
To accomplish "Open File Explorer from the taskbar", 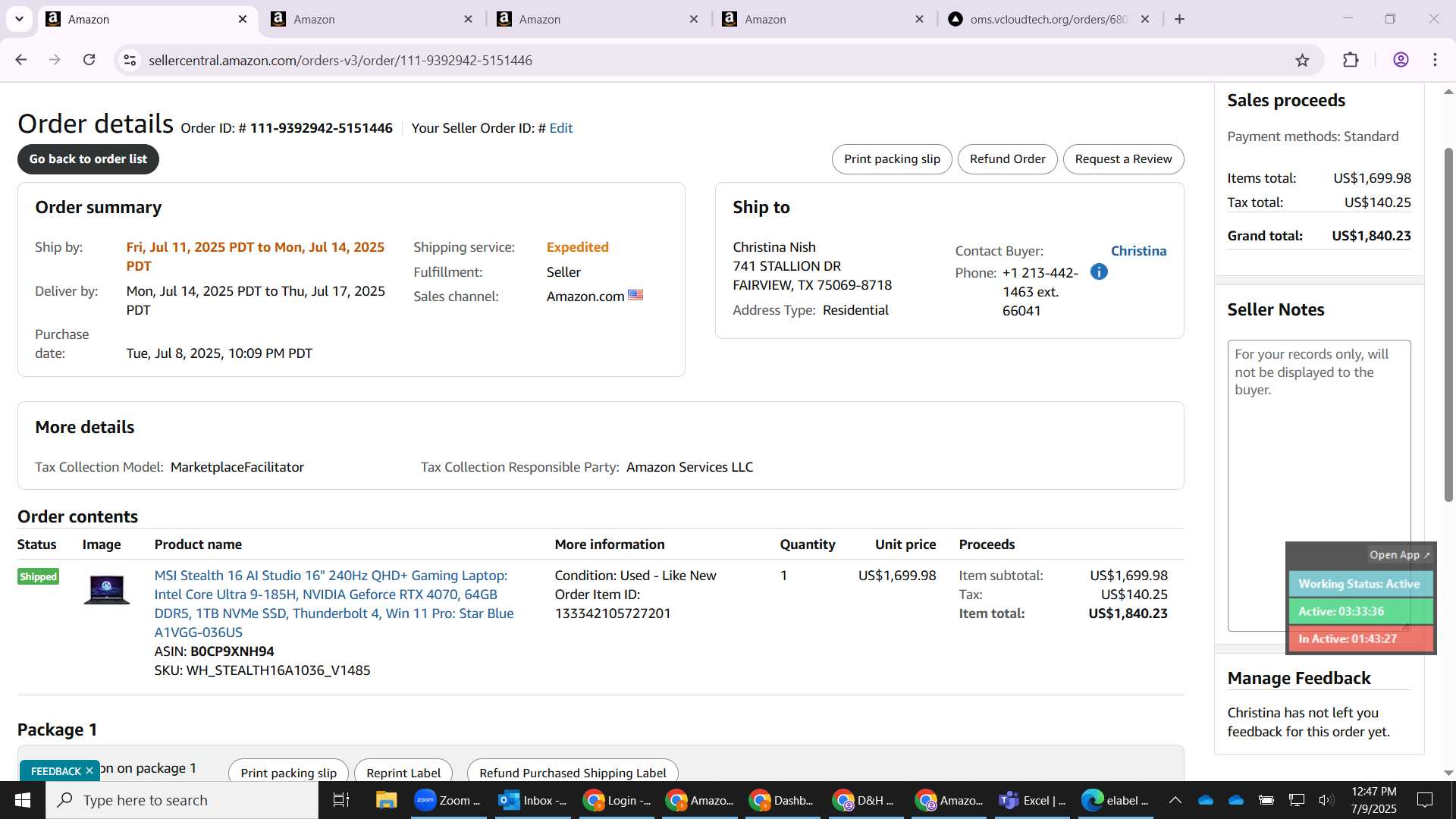I will 386,800.
